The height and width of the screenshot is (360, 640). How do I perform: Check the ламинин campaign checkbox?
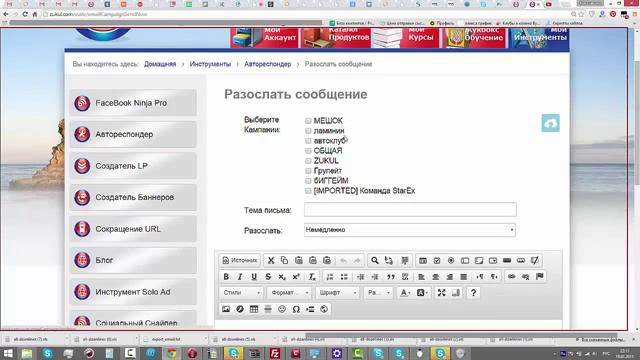[308, 131]
